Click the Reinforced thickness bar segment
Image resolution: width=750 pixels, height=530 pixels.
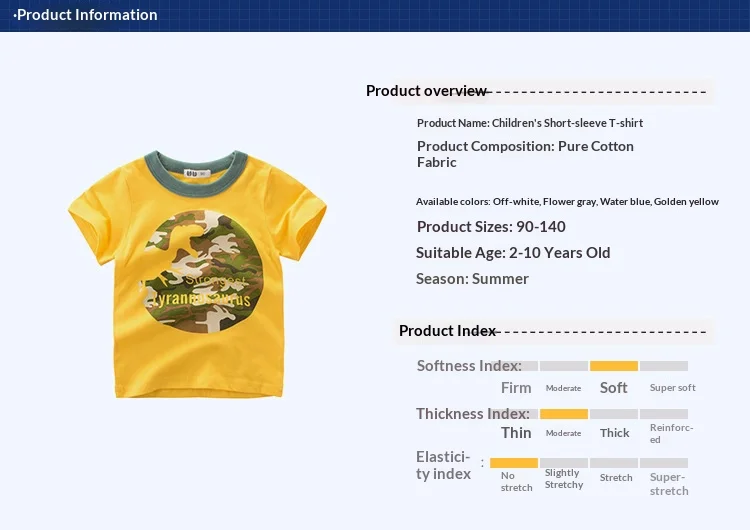(x=664, y=414)
